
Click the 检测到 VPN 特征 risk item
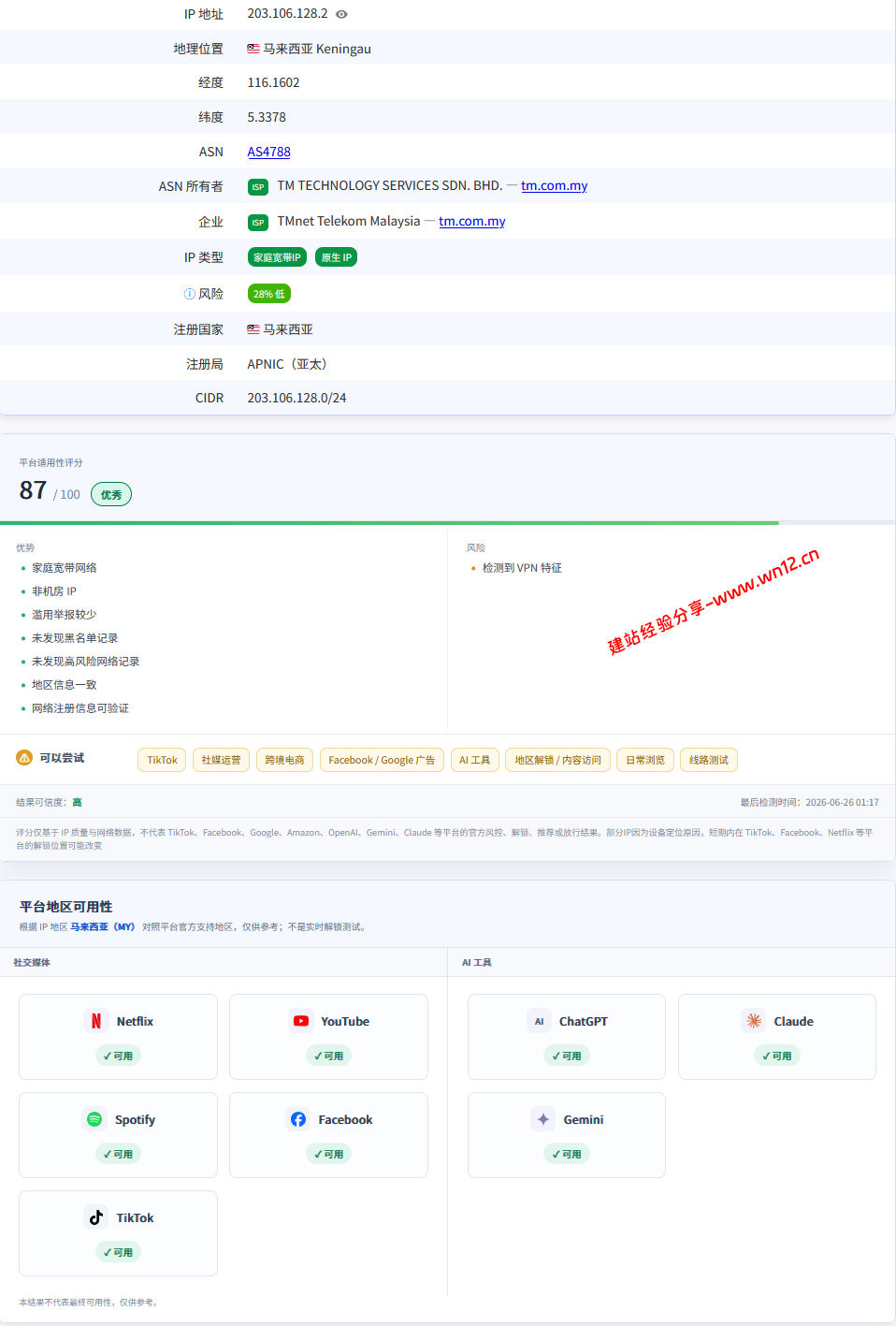(x=522, y=568)
